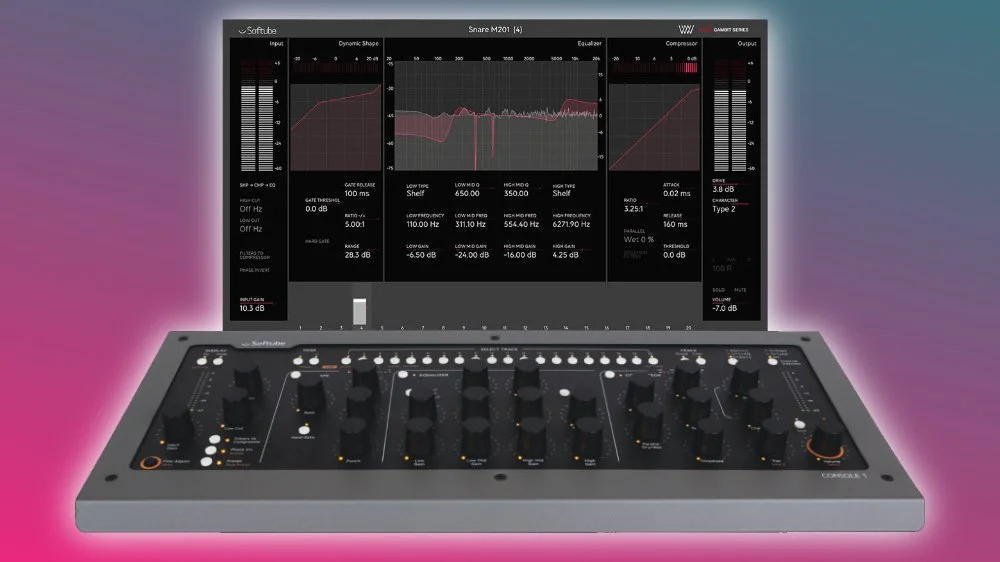Click the orange-ringed Fine Adjust hardware button
The width and height of the screenshot is (1000, 562).
click(x=151, y=462)
